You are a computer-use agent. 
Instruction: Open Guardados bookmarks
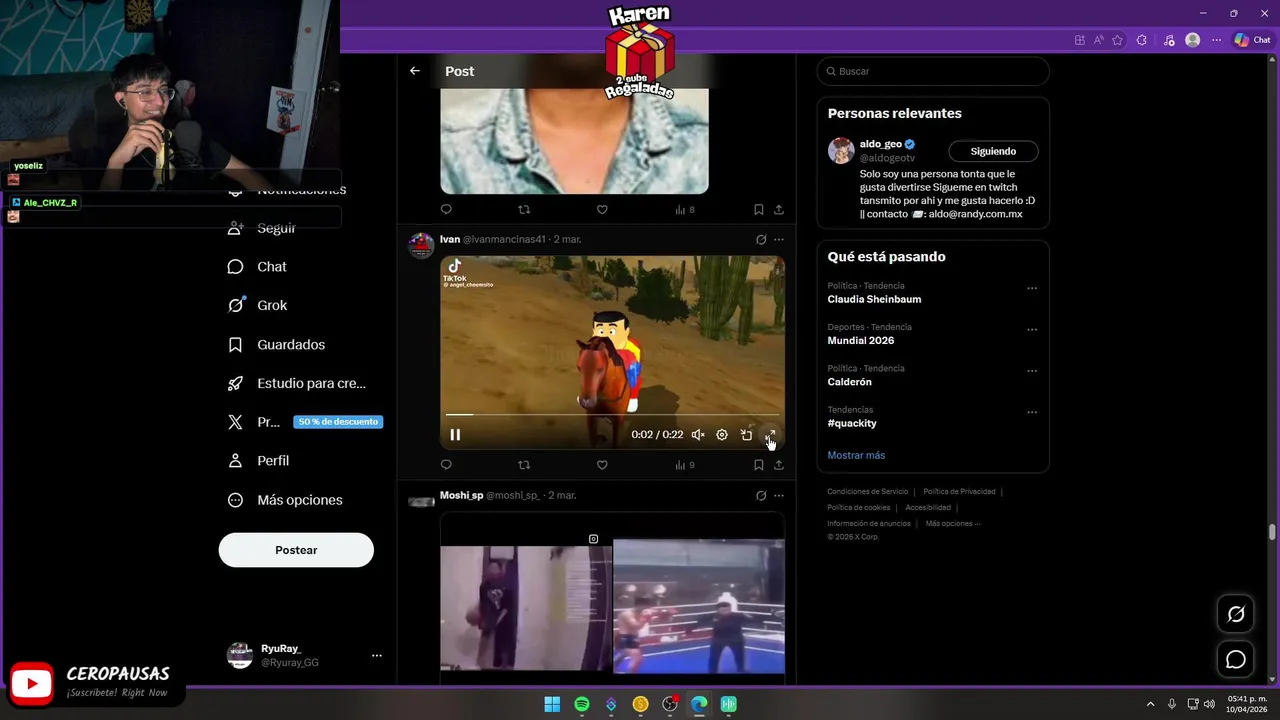pyautogui.click(x=276, y=345)
